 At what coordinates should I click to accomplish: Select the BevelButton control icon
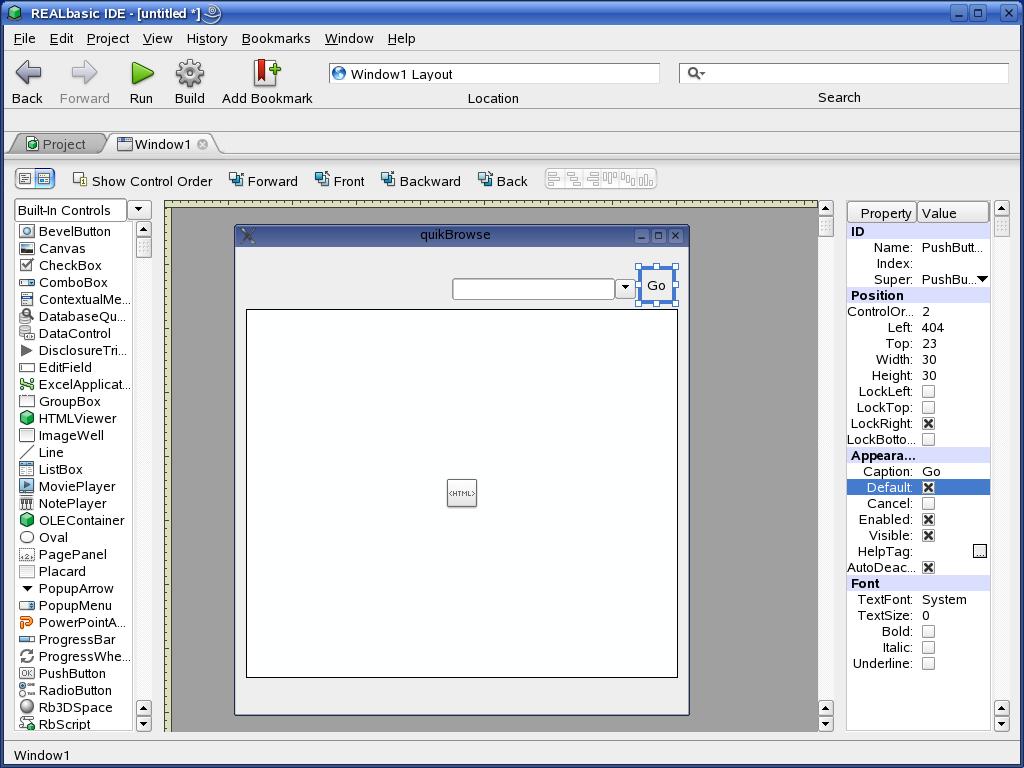[x=27, y=231]
